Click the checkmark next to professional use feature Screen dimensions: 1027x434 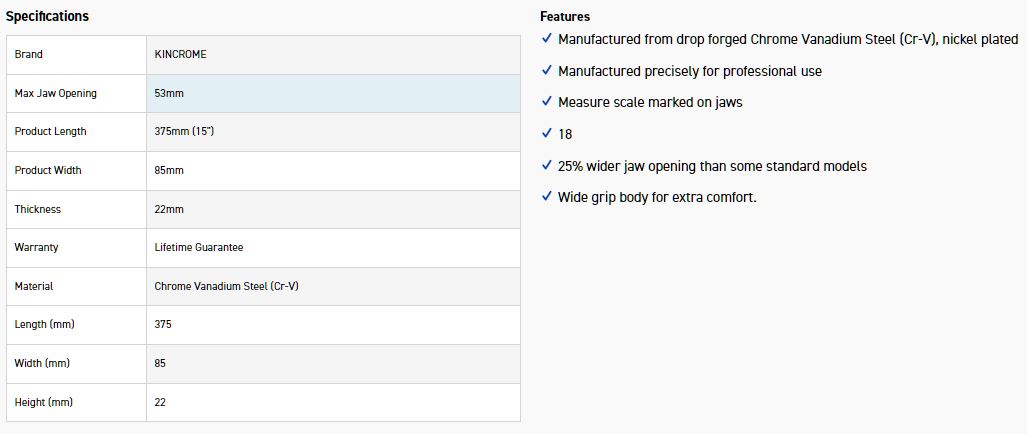pyautogui.click(x=546, y=71)
